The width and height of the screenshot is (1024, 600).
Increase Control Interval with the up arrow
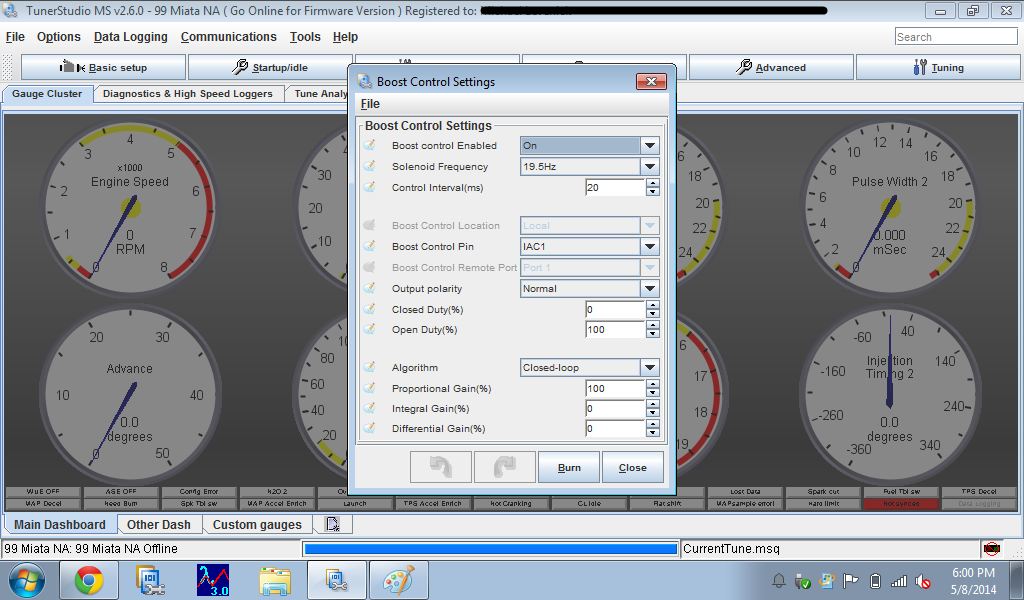pos(653,183)
